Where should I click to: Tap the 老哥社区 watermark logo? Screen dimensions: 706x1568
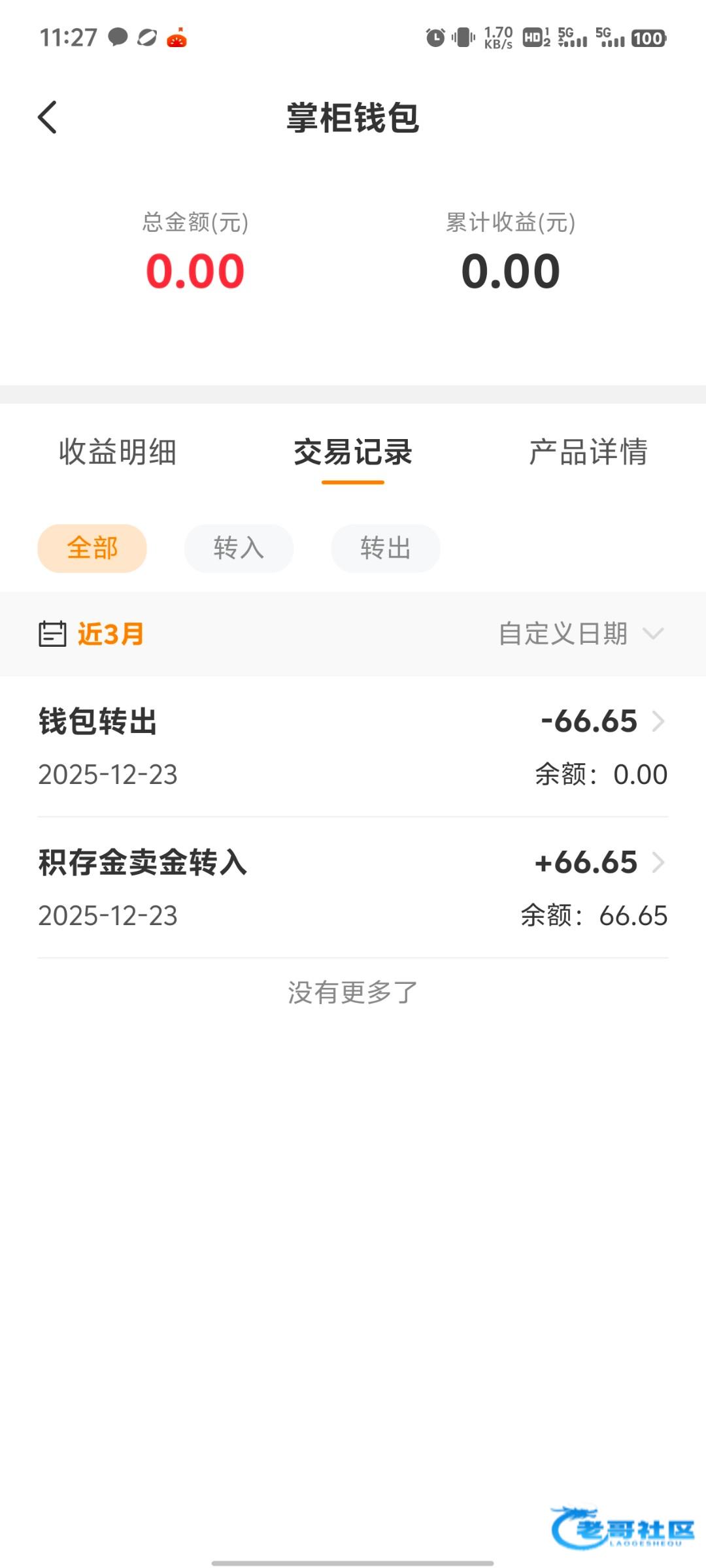pyautogui.click(x=622, y=1527)
